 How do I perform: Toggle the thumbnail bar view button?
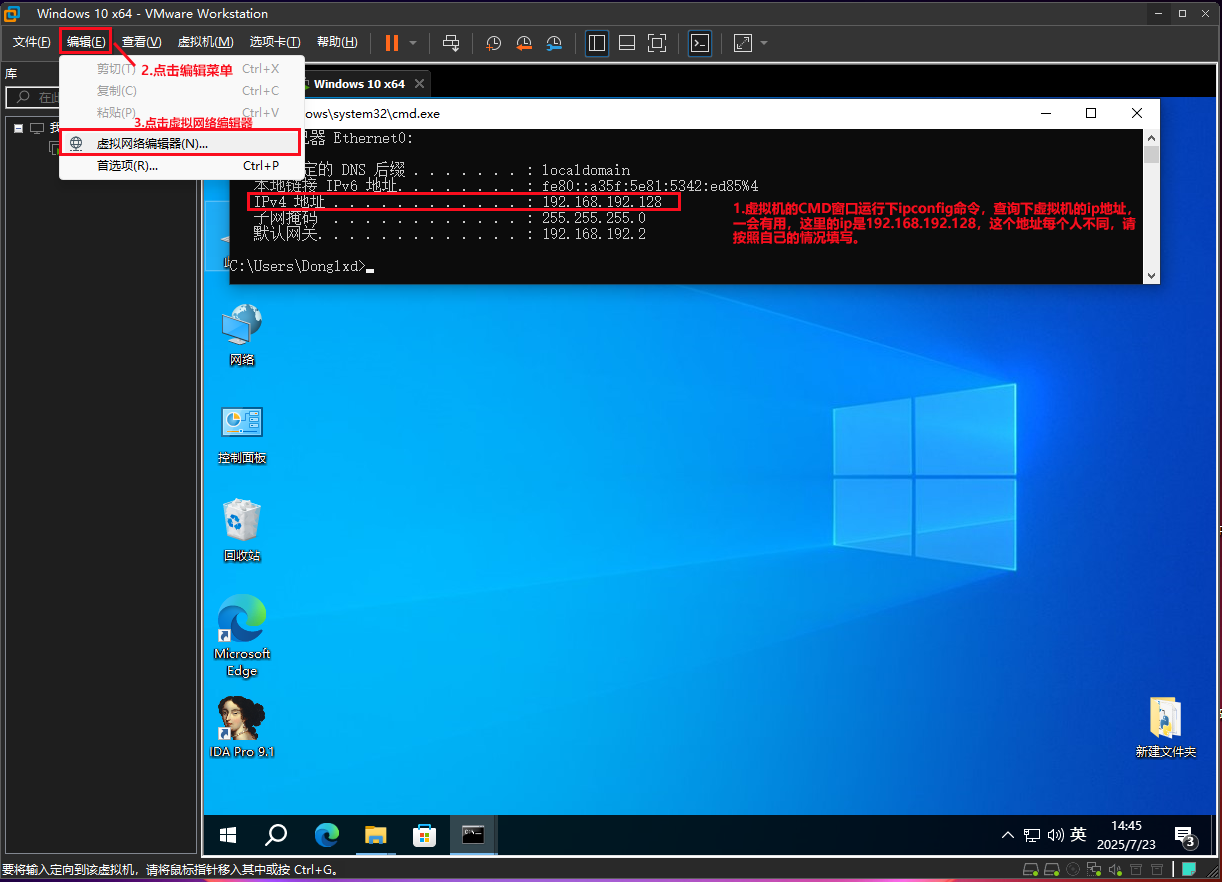coord(627,43)
